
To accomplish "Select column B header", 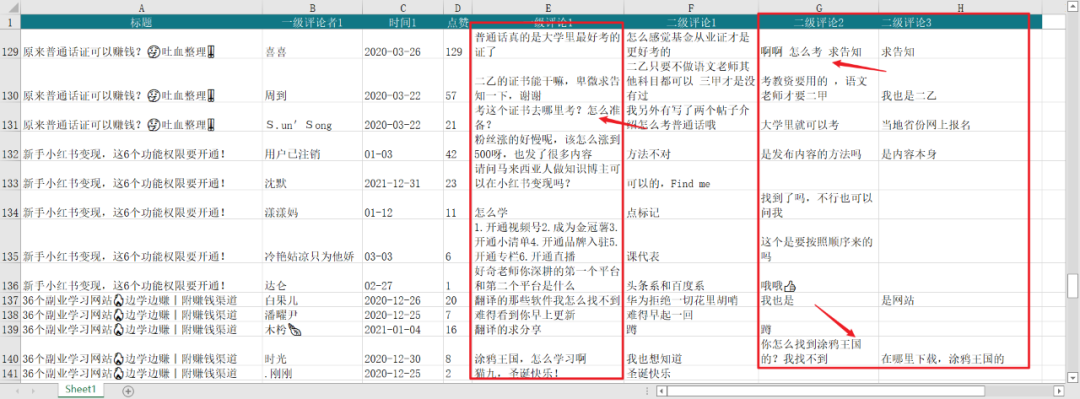I will pos(312,8).
